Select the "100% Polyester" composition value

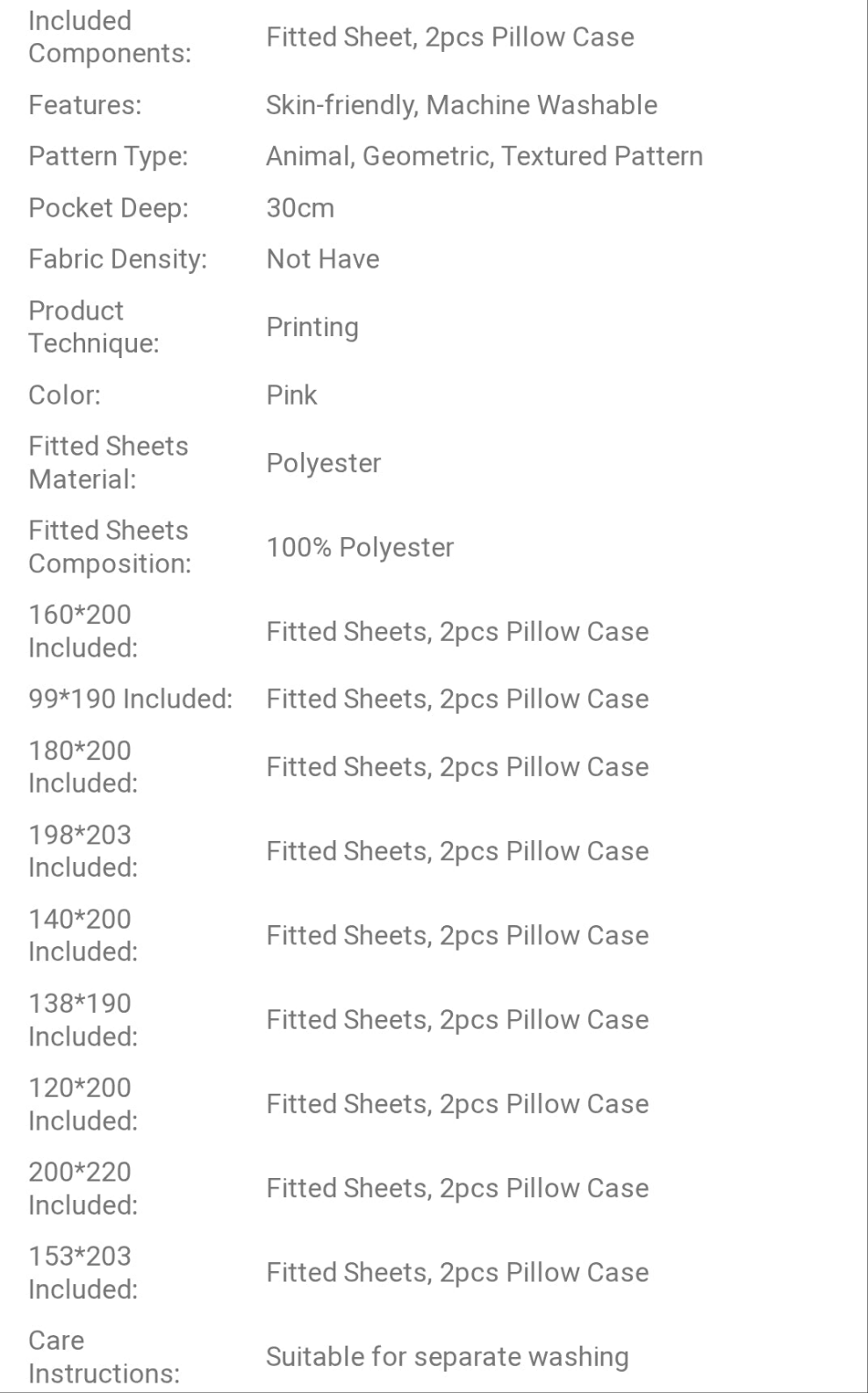coord(360,548)
